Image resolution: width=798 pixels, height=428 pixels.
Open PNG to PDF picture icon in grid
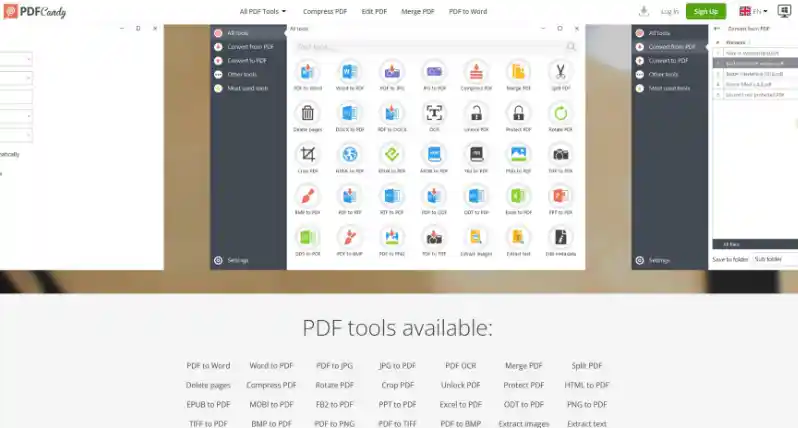[x=518, y=154]
